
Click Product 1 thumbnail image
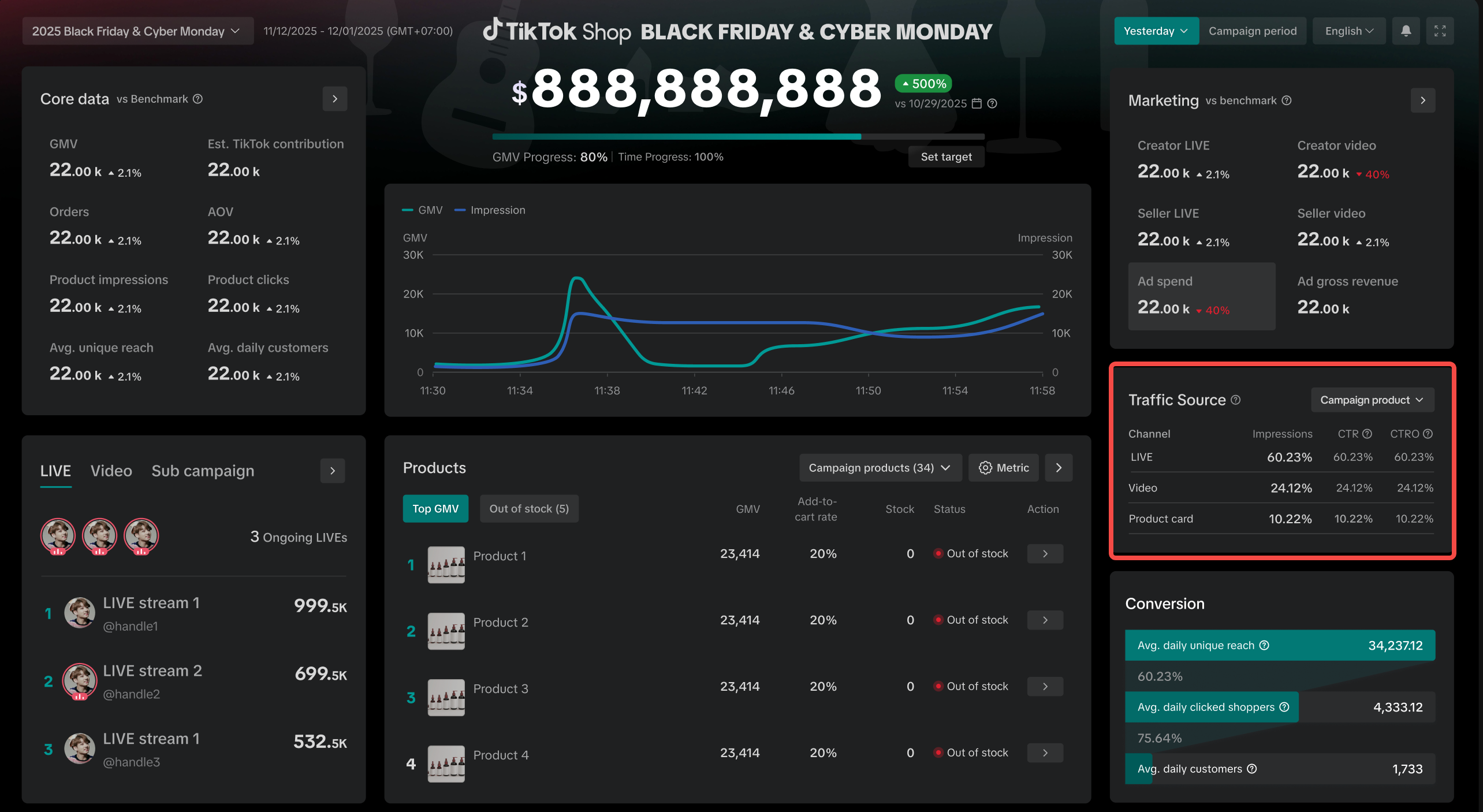pyautogui.click(x=446, y=564)
